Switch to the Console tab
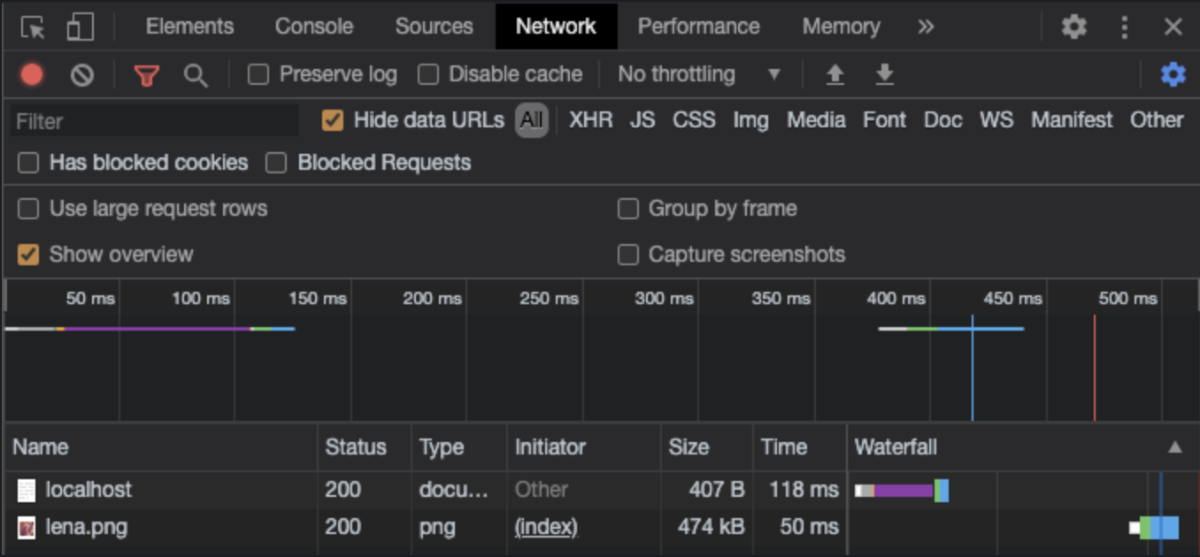Screen dimensions: 1200x557 click(314, 27)
